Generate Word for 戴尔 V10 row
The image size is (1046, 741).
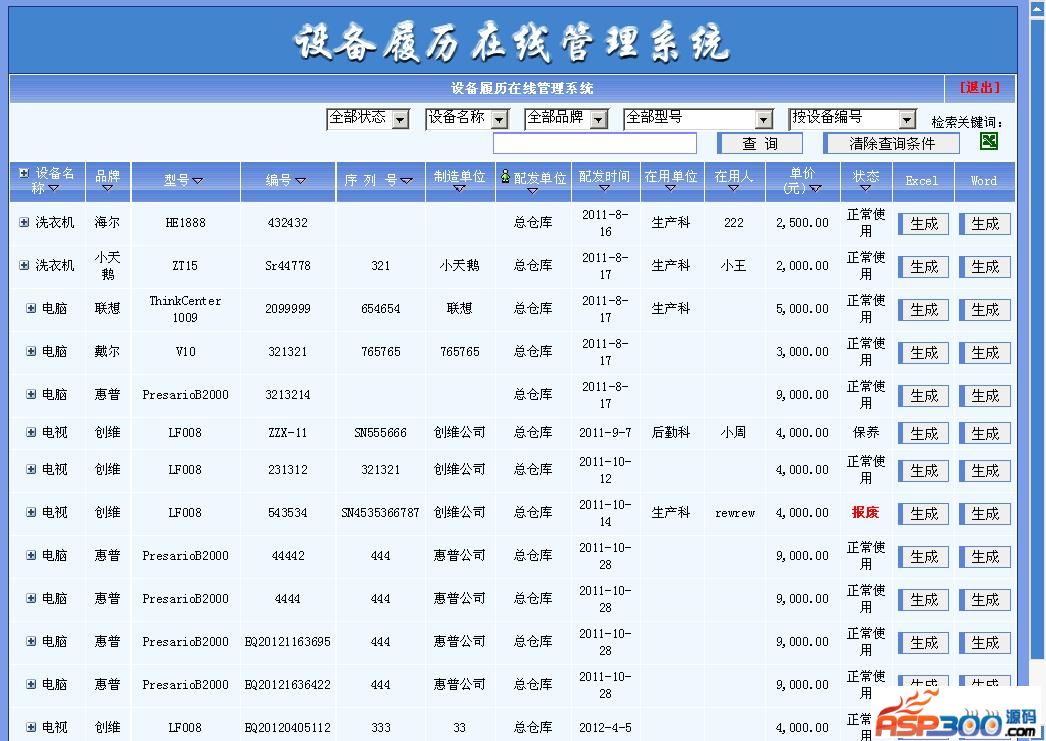point(985,353)
